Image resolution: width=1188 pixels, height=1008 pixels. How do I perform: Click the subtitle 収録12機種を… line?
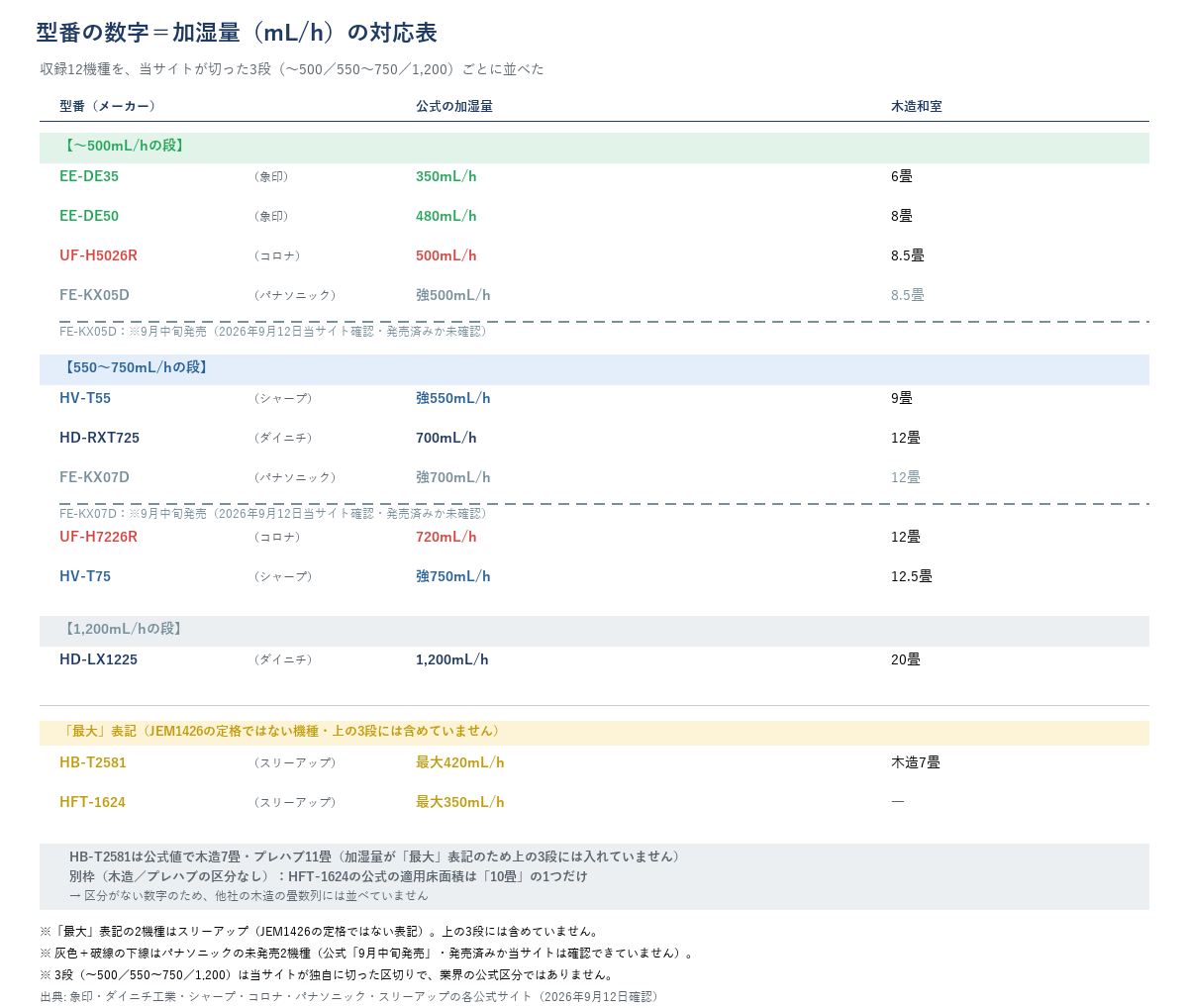click(292, 69)
